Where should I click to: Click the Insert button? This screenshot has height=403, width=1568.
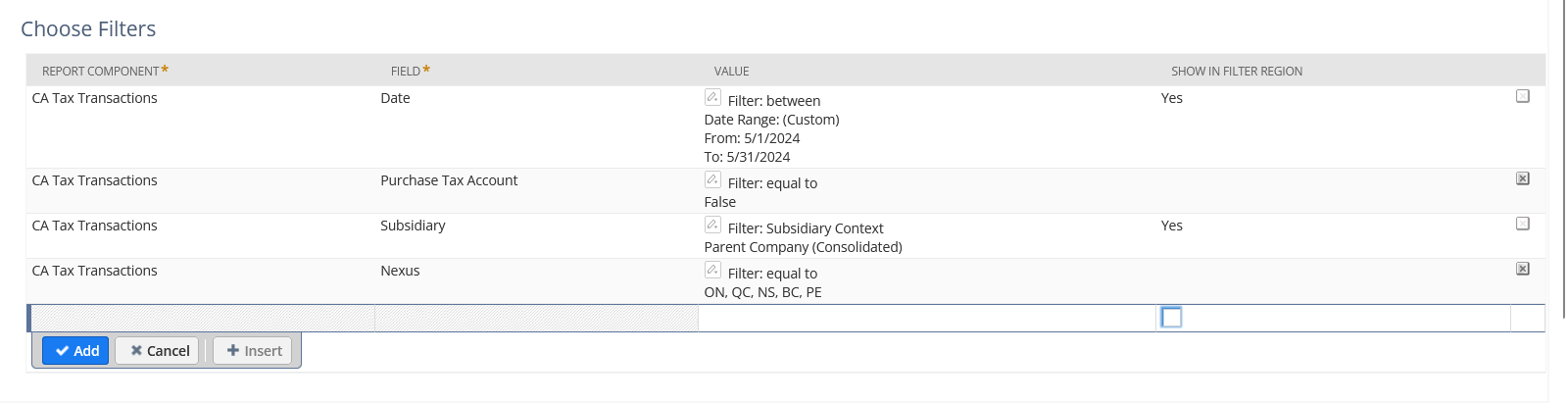pyautogui.click(x=253, y=351)
